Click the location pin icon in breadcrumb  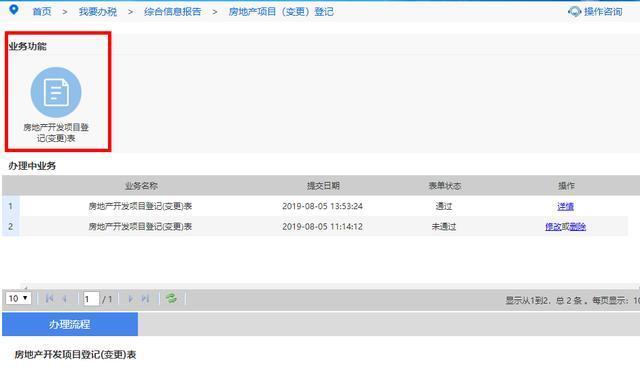click(x=13, y=9)
